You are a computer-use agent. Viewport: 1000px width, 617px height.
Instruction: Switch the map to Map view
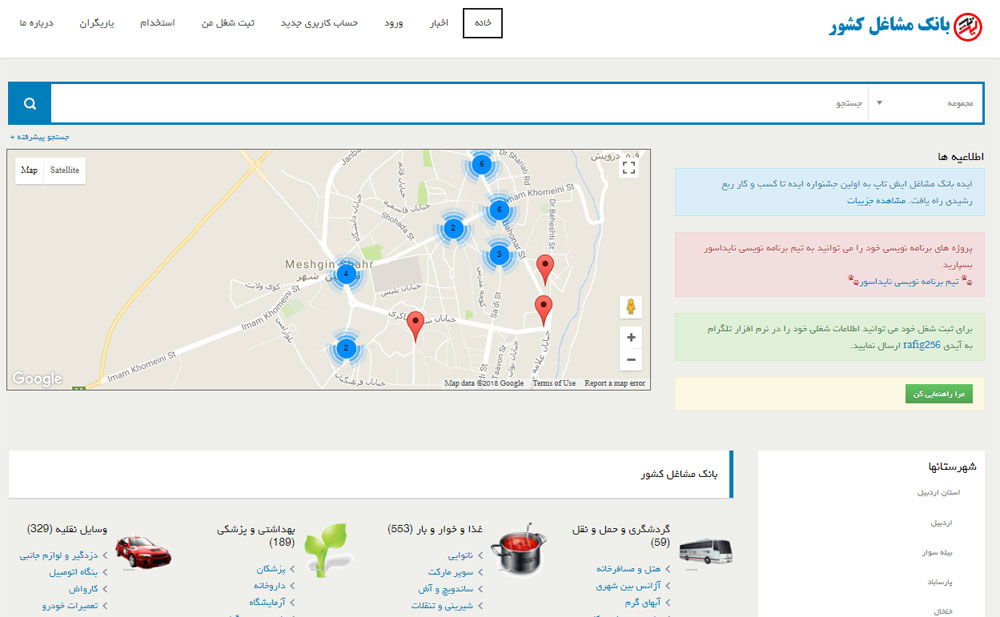pos(30,170)
